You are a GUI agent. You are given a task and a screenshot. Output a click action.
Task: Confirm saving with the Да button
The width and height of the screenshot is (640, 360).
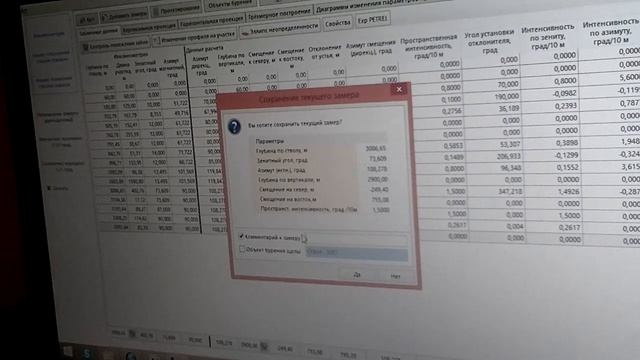(357, 275)
